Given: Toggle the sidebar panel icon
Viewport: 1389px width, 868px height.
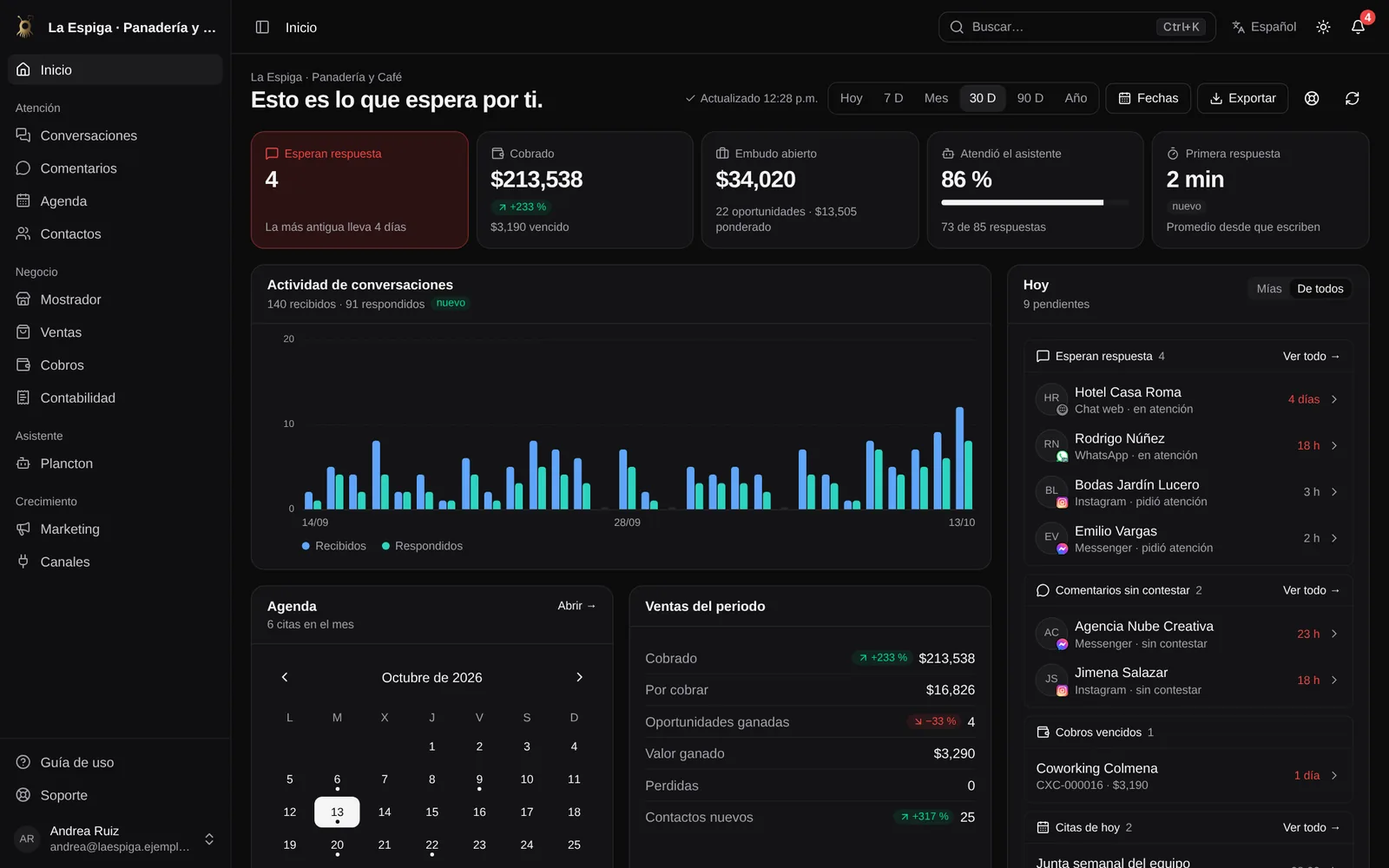Looking at the screenshot, I should [262, 27].
